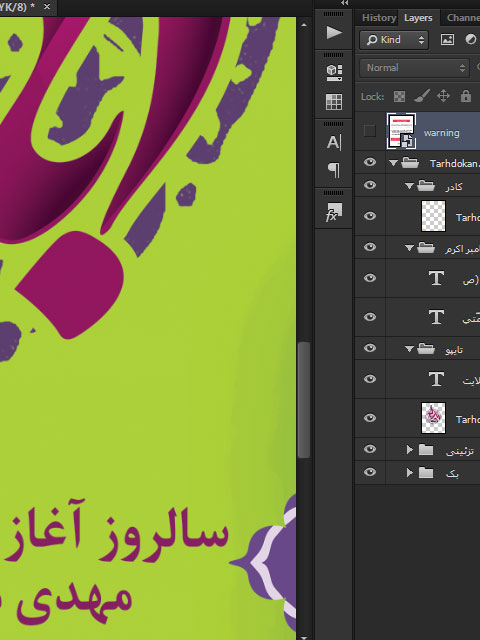
Task: Switch to the History tab
Action: coord(379,18)
